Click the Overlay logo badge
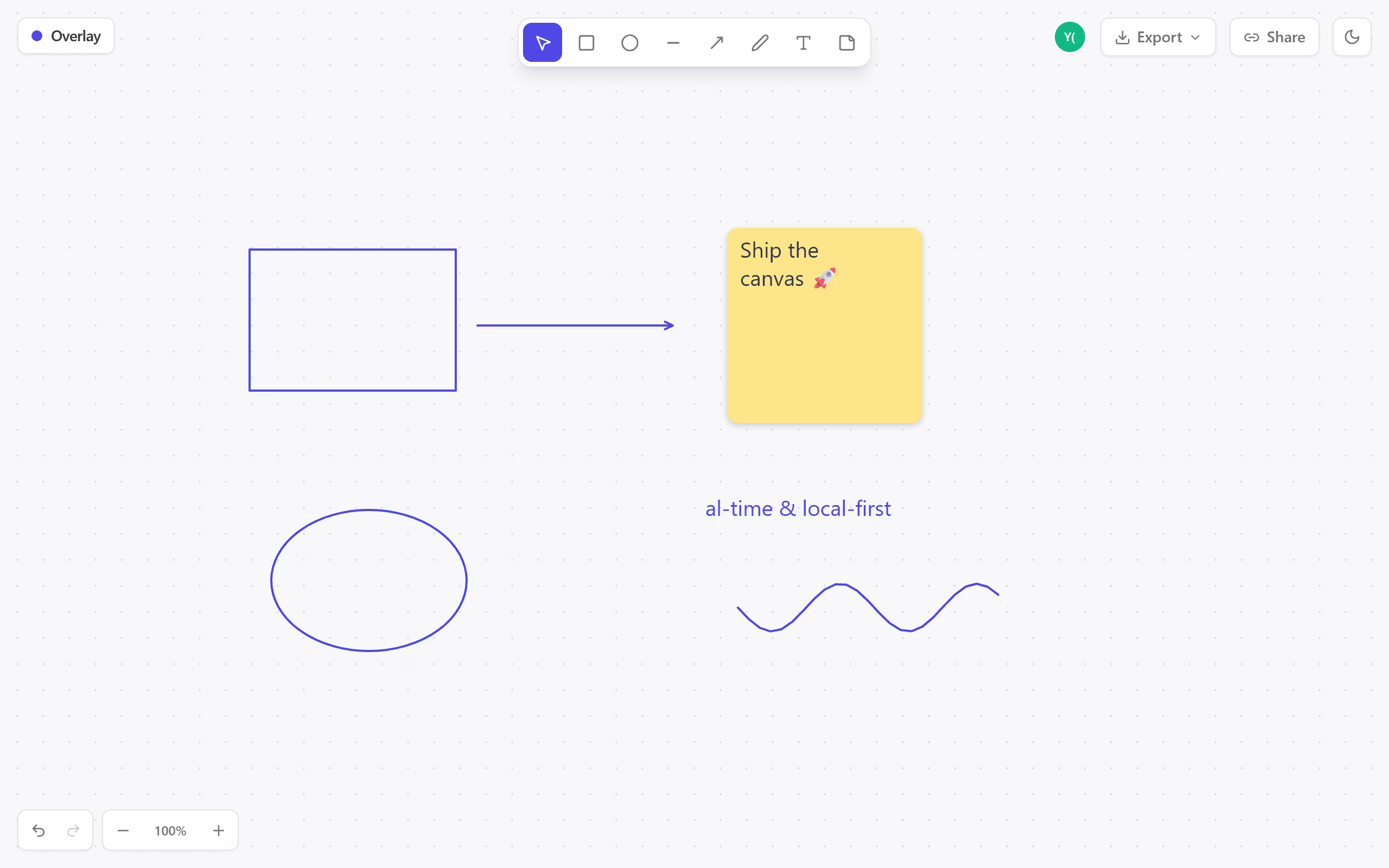 pyautogui.click(x=66, y=36)
